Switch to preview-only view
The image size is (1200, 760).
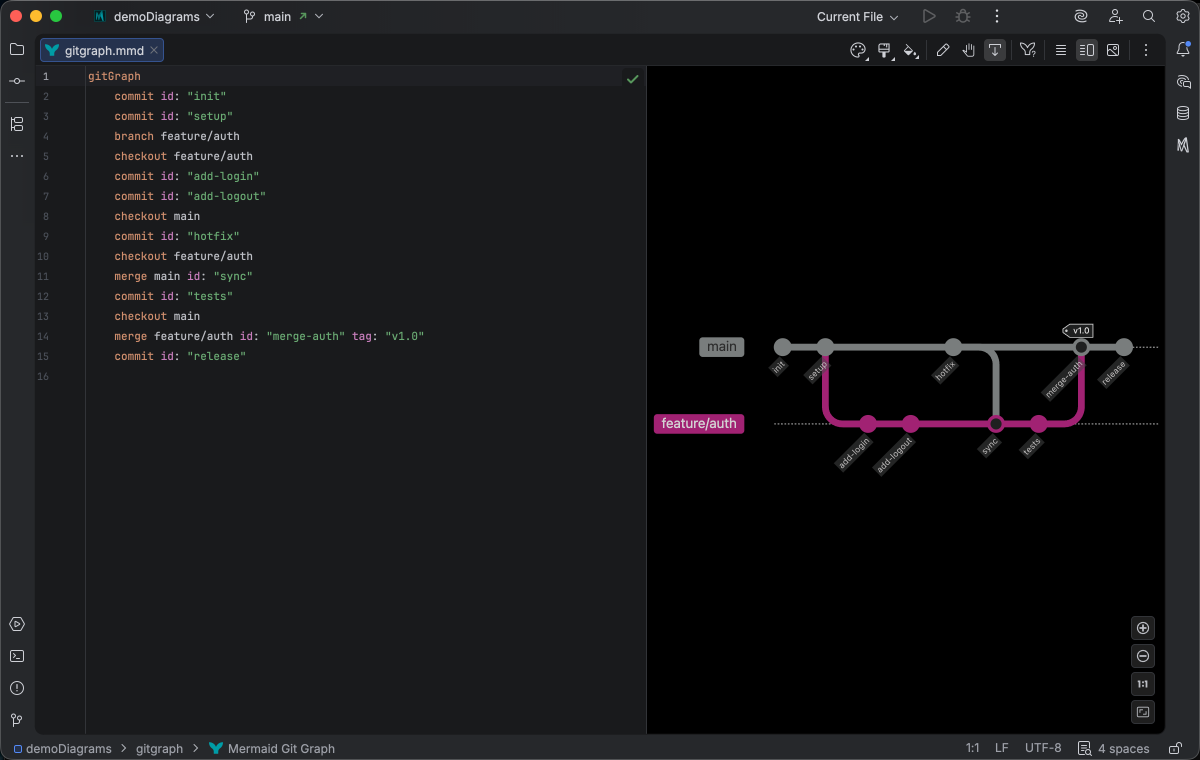(x=1113, y=50)
